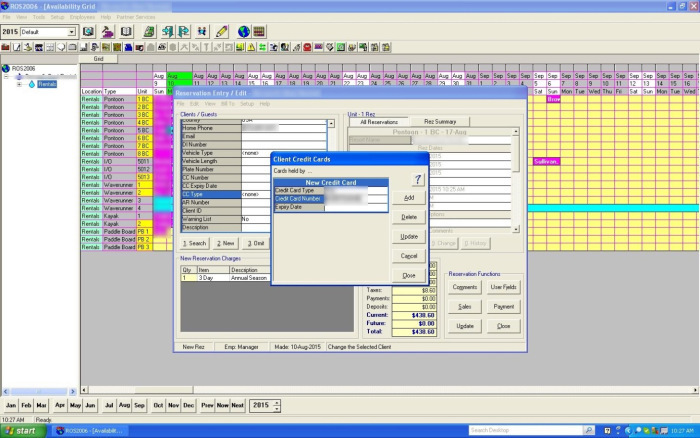The height and width of the screenshot is (438, 700).
Task: Select the All Reservations tab
Action: pyautogui.click(x=379, y=122)
